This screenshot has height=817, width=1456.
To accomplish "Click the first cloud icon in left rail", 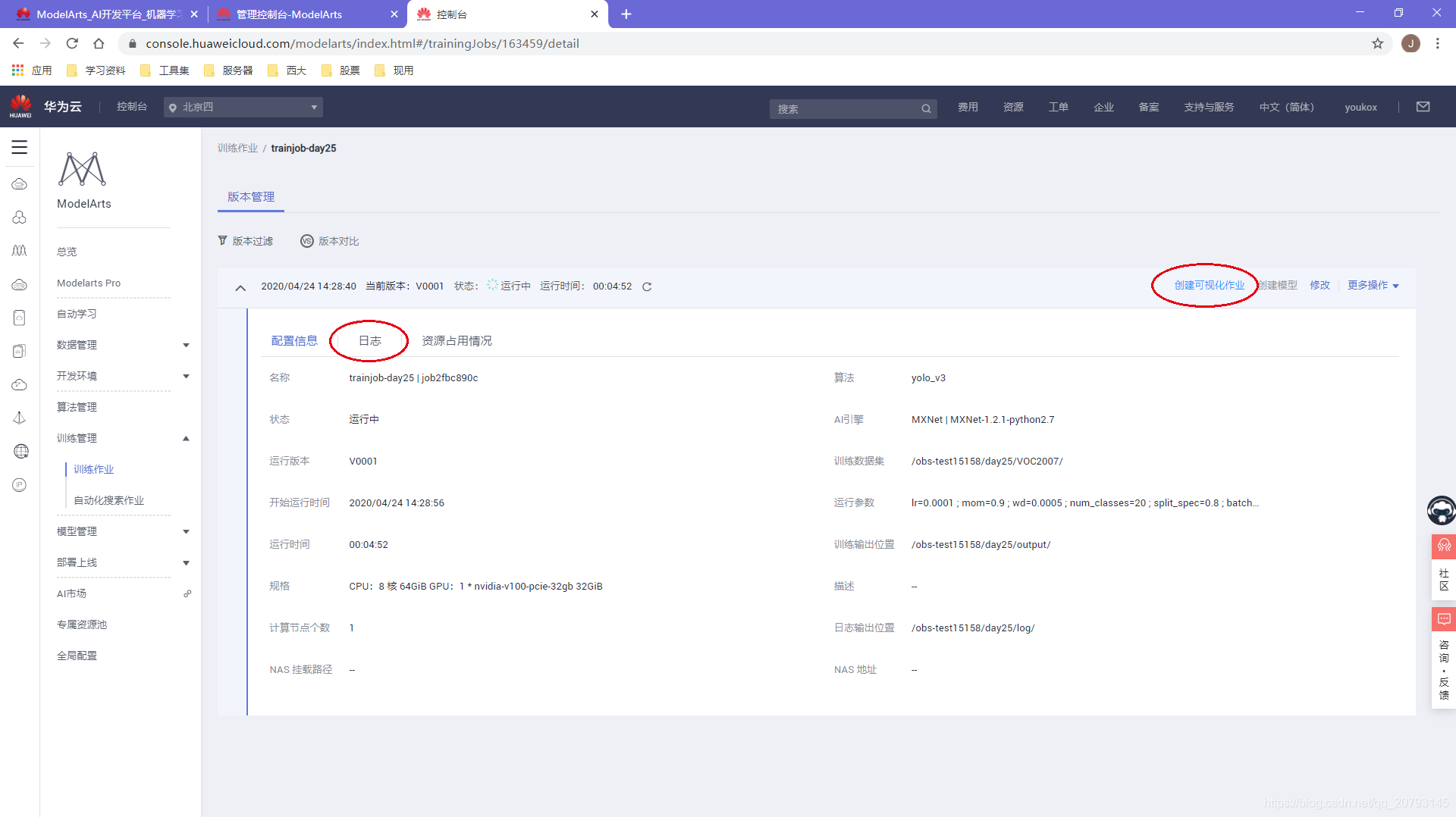I will [x=20, y=184].
